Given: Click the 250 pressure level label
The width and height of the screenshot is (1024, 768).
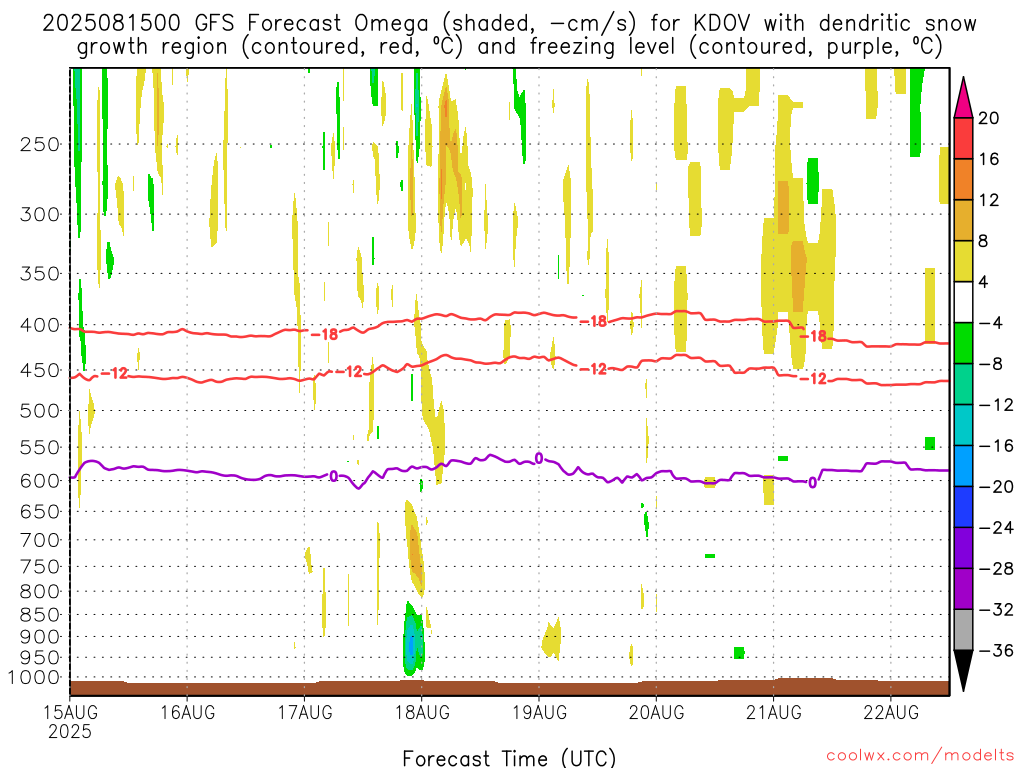Looking at the screenshot, I should tap(40, 144).
